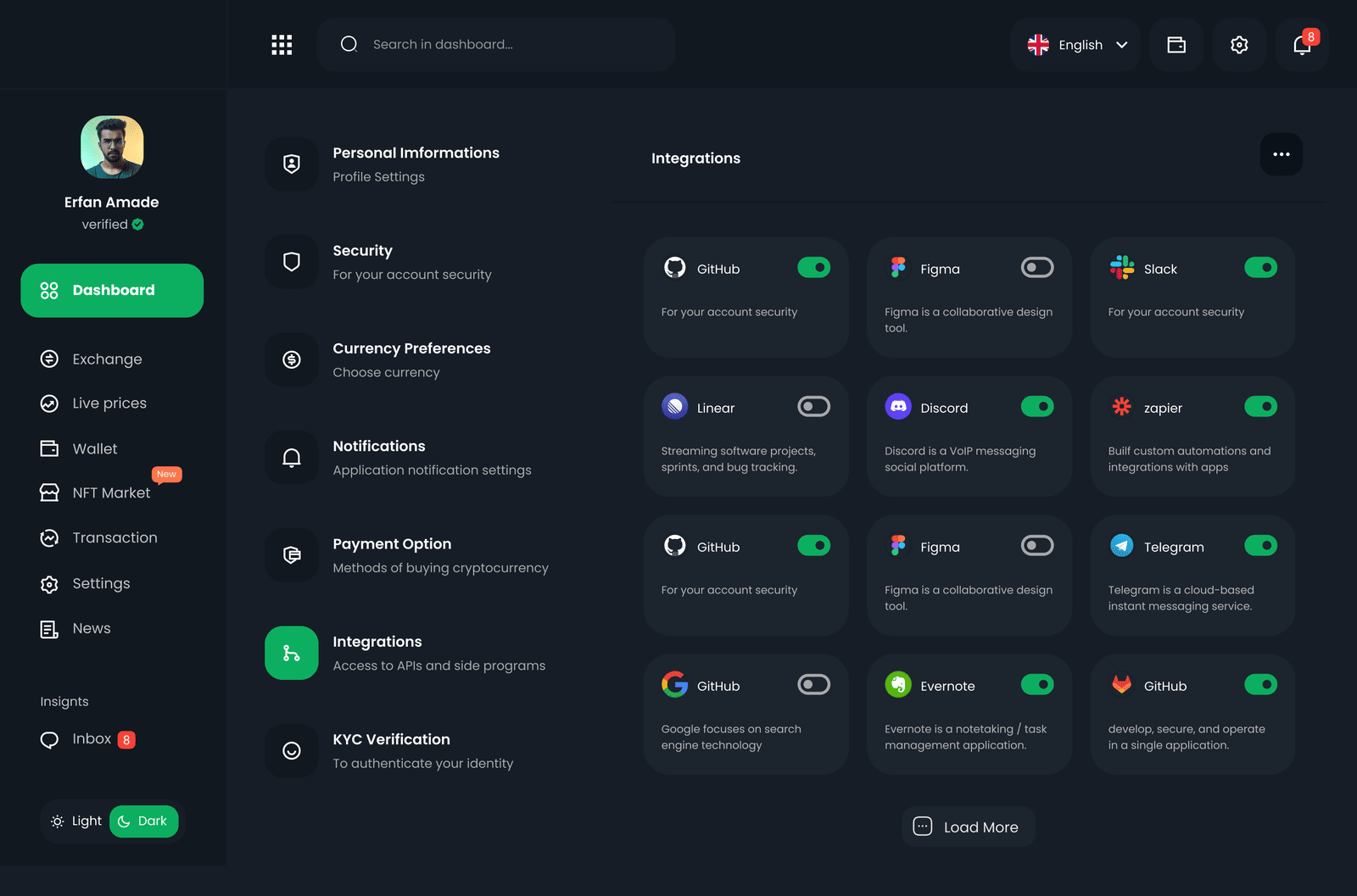
Task: Open the apps grid menu icon
Action: click(282, 45)
